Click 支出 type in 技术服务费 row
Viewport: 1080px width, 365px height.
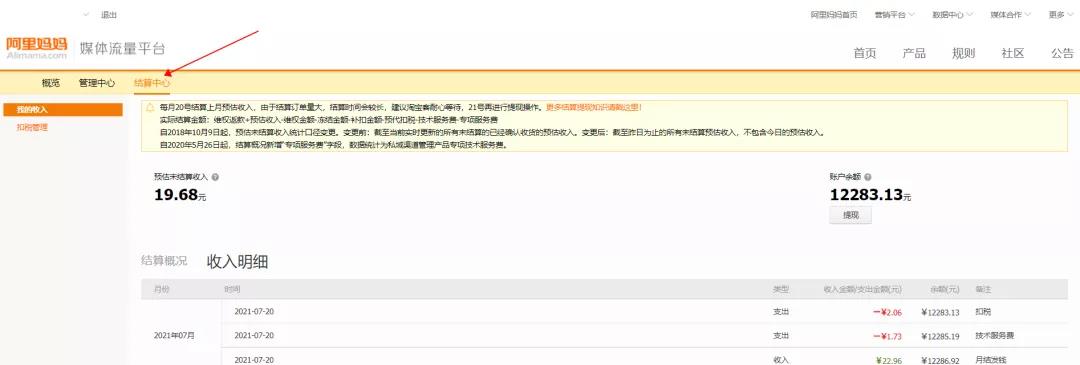[780, 336]
